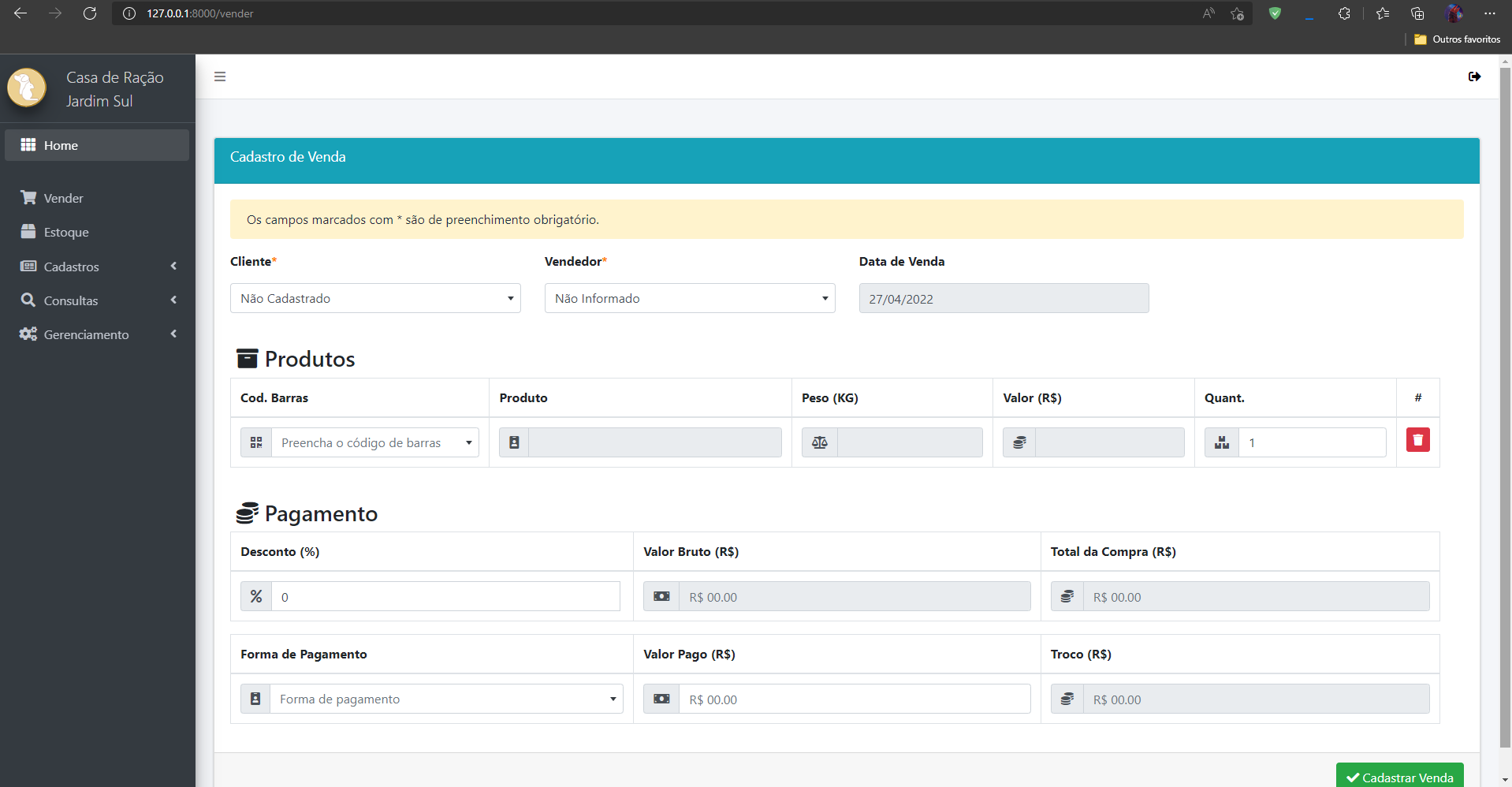Click the Home grid icon in sidebar
This screenshot has height=787, width=1512.
(x=28, y=144)
